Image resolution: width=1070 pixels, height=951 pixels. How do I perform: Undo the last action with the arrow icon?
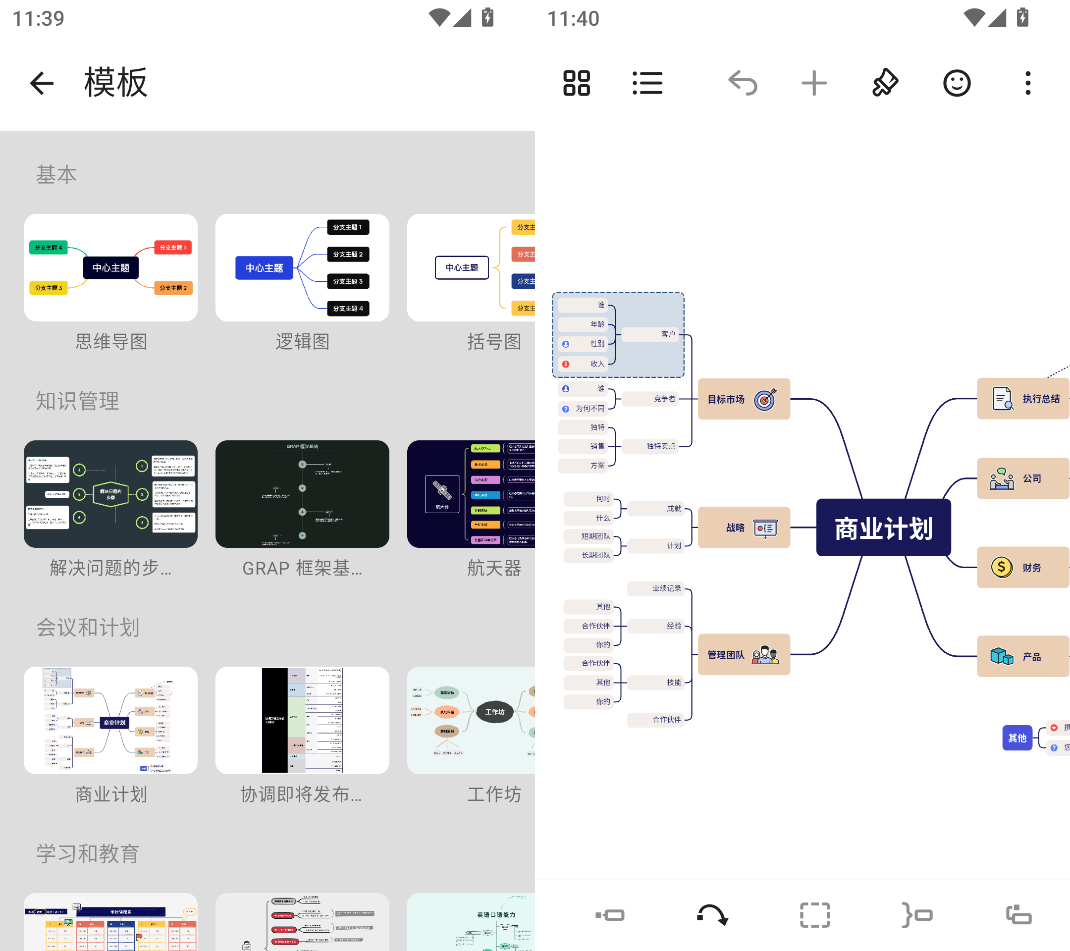coord(743,83)
